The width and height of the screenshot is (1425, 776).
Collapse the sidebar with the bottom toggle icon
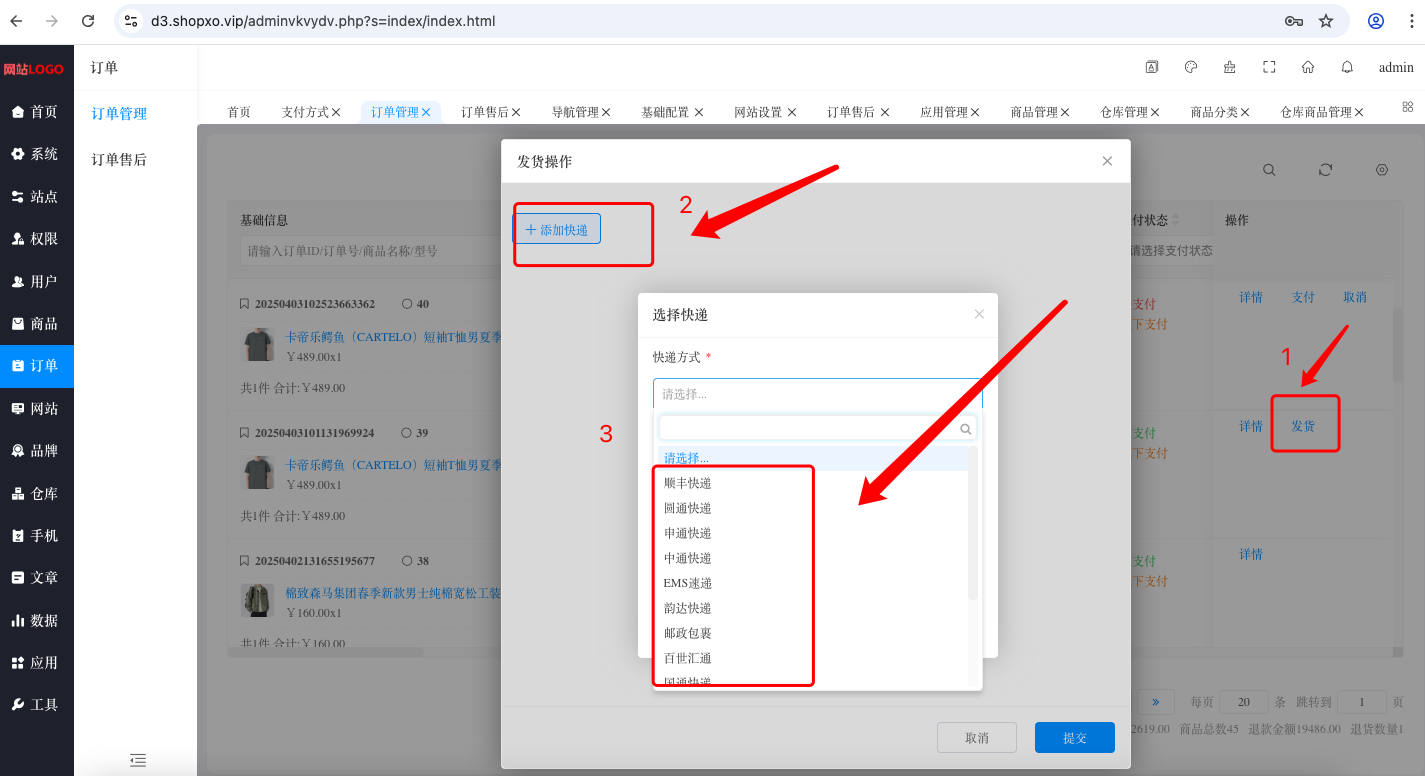[138, 760]
